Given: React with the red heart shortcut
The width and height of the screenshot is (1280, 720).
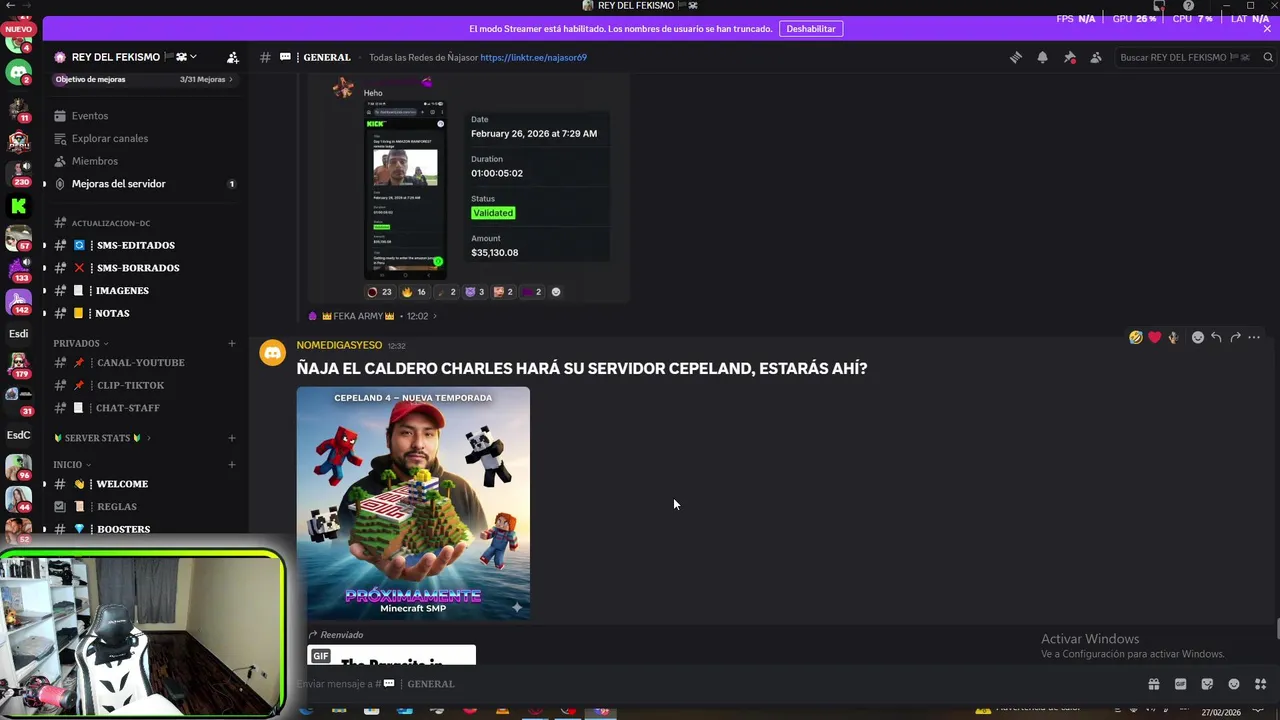Looking at the screenshot, I should 1154,338.
